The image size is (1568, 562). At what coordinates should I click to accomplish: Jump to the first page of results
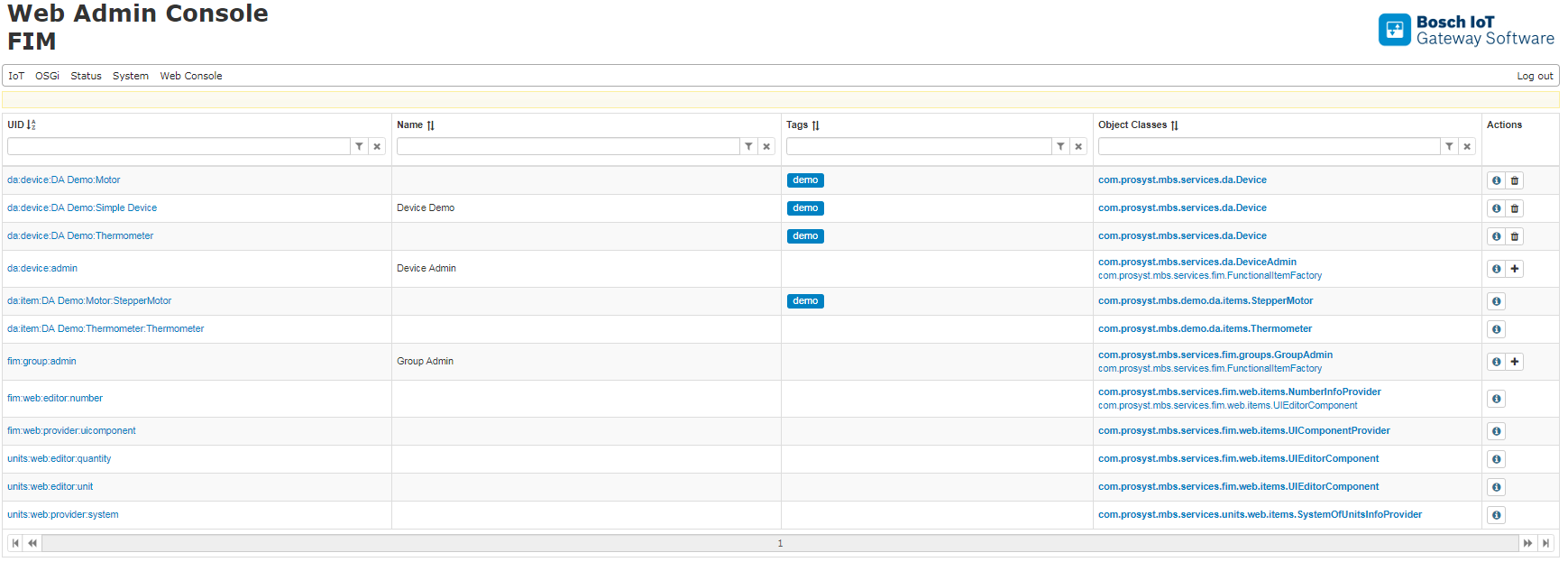tap(15, 543)
